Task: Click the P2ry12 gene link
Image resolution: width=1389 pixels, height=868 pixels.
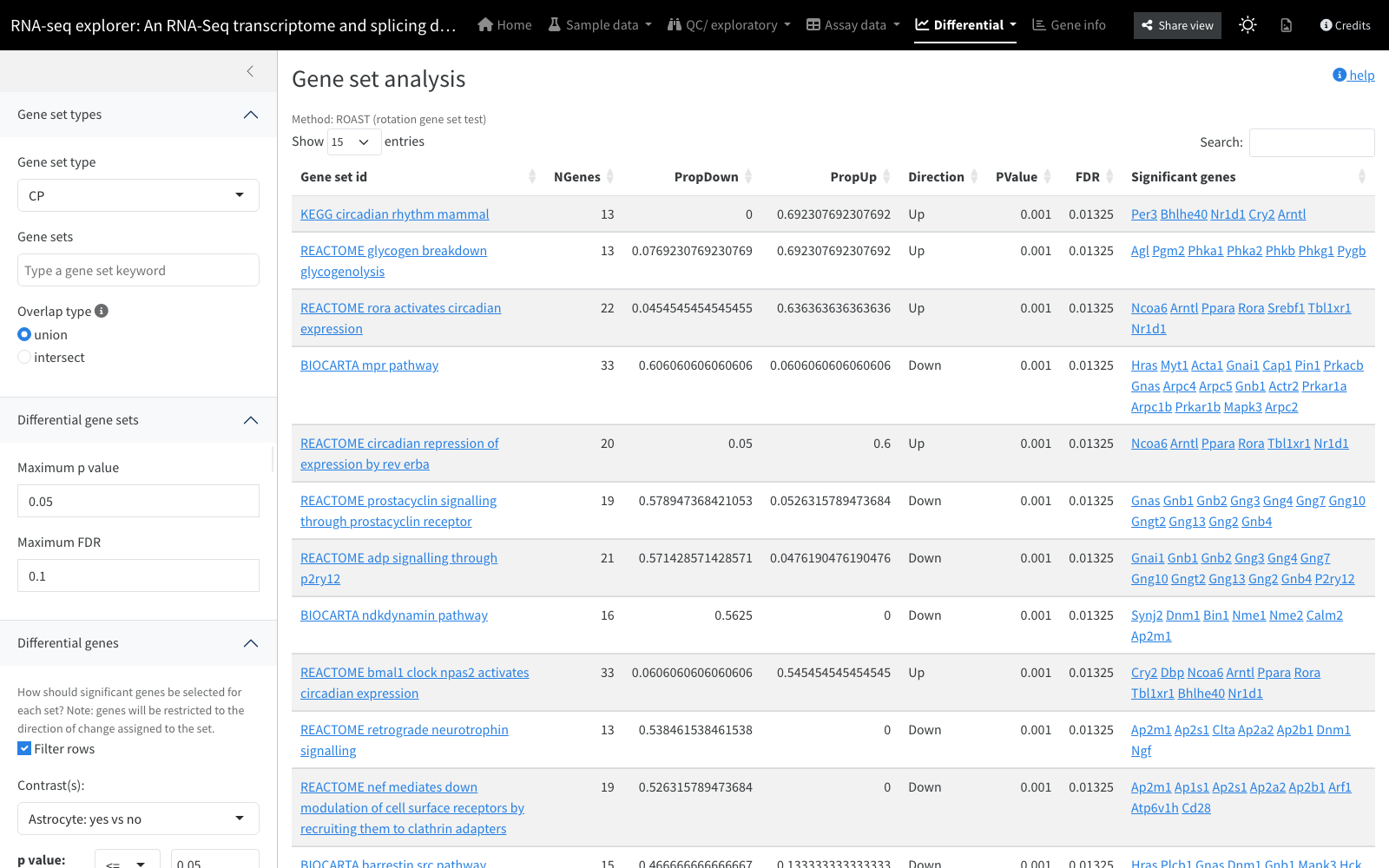Action: (x=1334, y=578)
